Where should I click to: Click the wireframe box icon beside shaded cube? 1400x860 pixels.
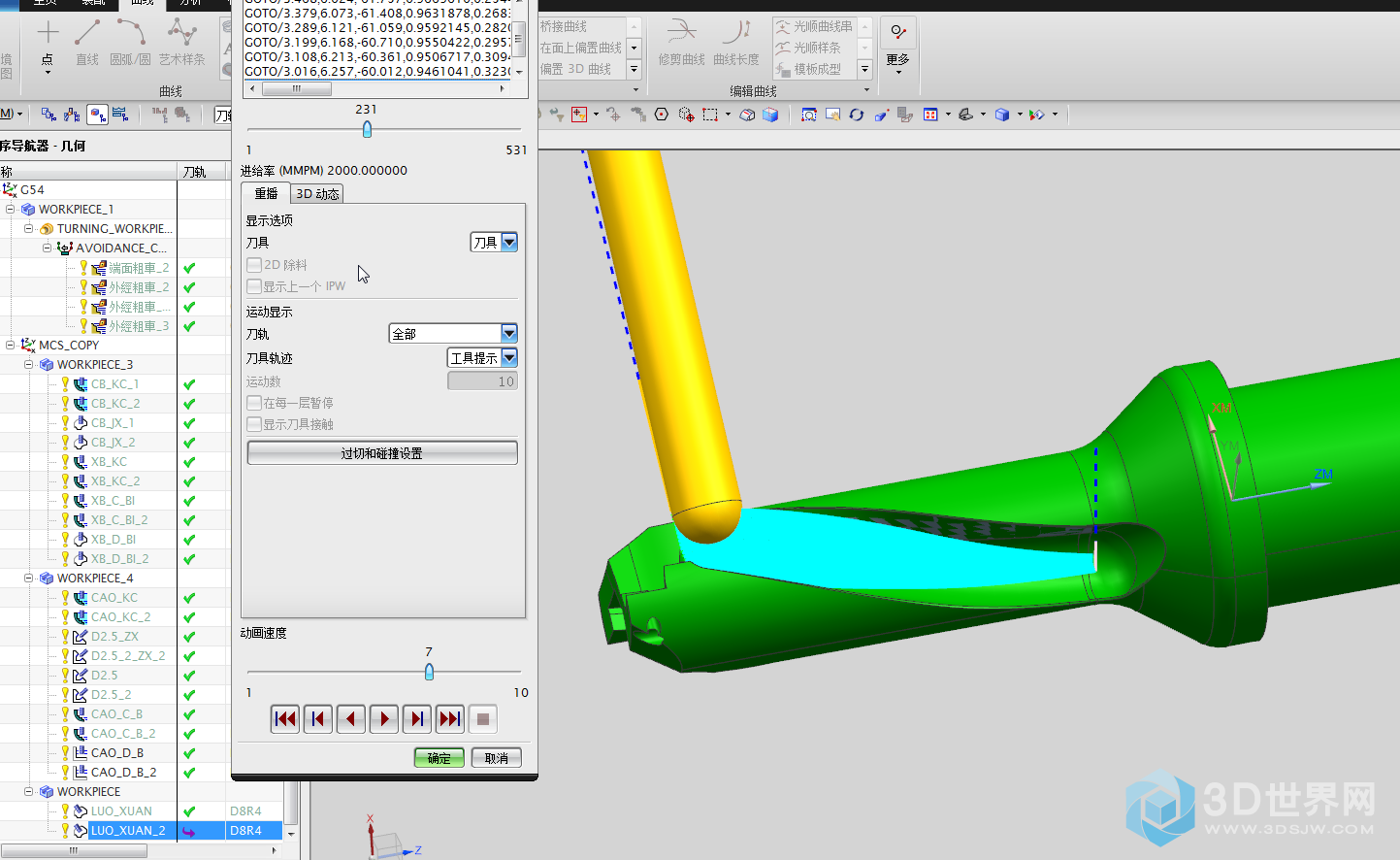[747, 115]
